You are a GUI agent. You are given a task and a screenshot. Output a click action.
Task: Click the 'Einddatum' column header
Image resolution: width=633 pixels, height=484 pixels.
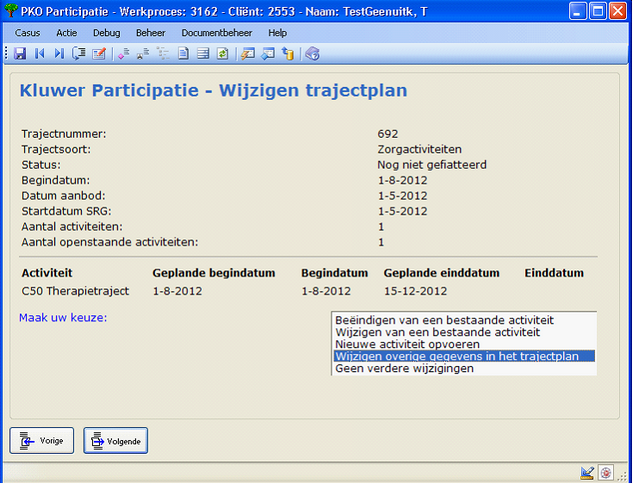tap(554, 273)
